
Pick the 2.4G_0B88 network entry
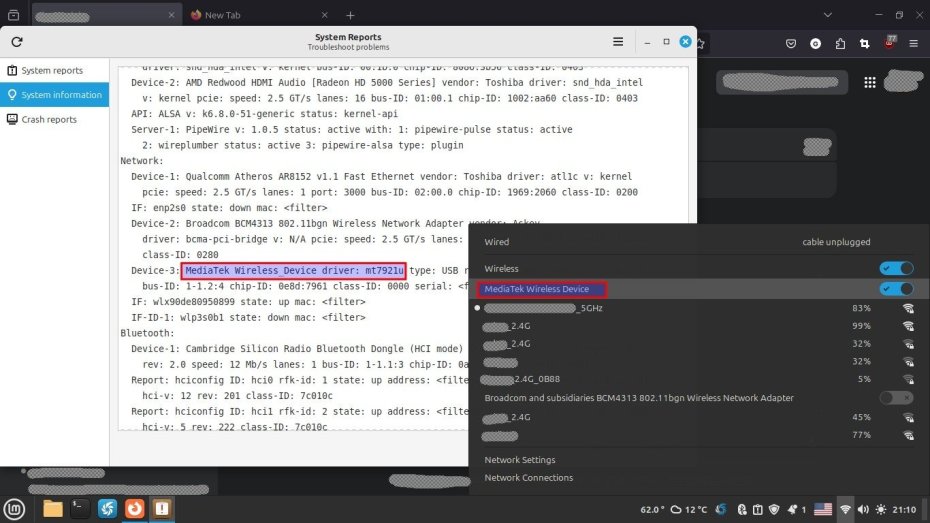(699, 379)
